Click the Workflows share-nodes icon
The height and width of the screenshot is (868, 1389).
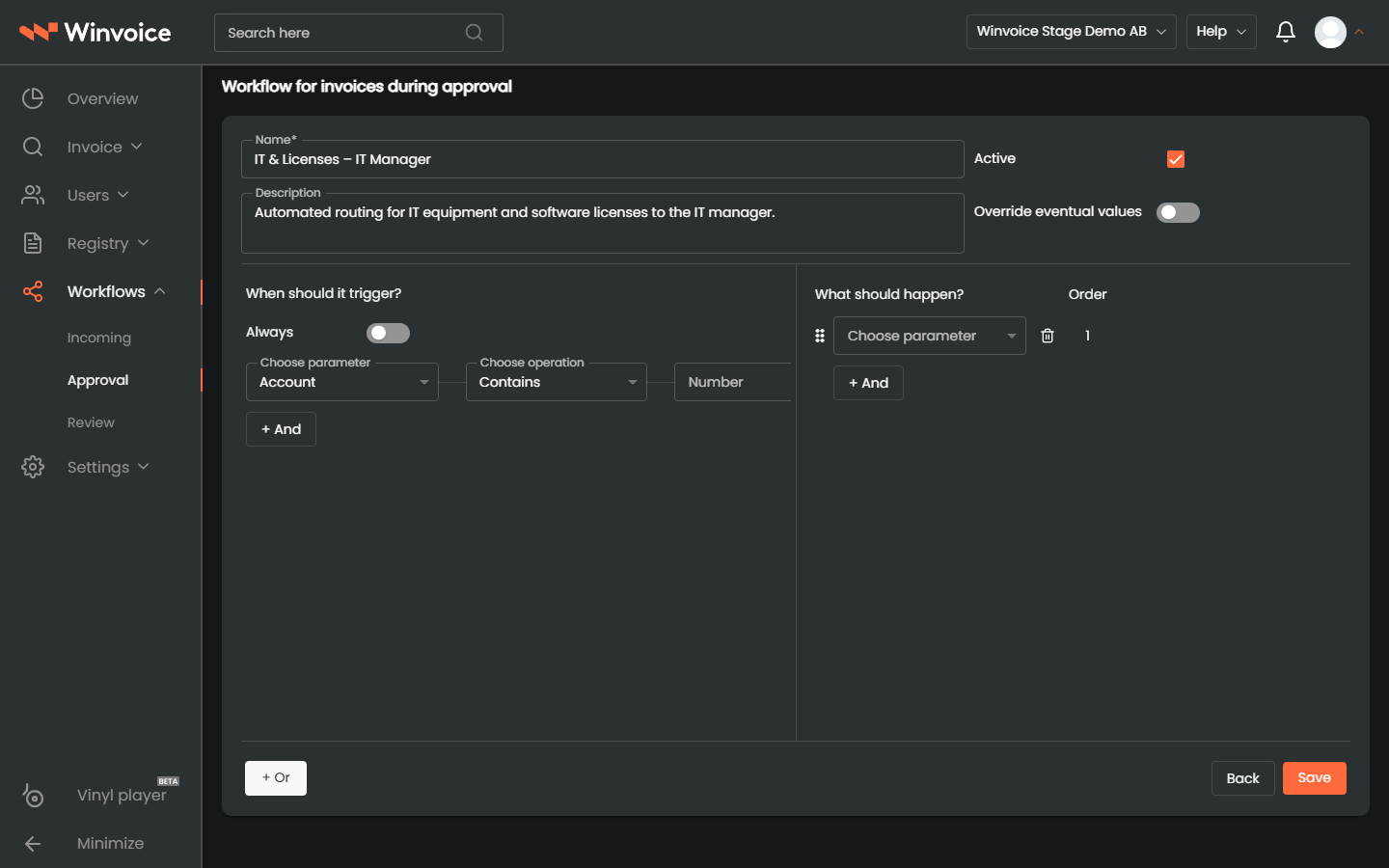pos(33,291)
